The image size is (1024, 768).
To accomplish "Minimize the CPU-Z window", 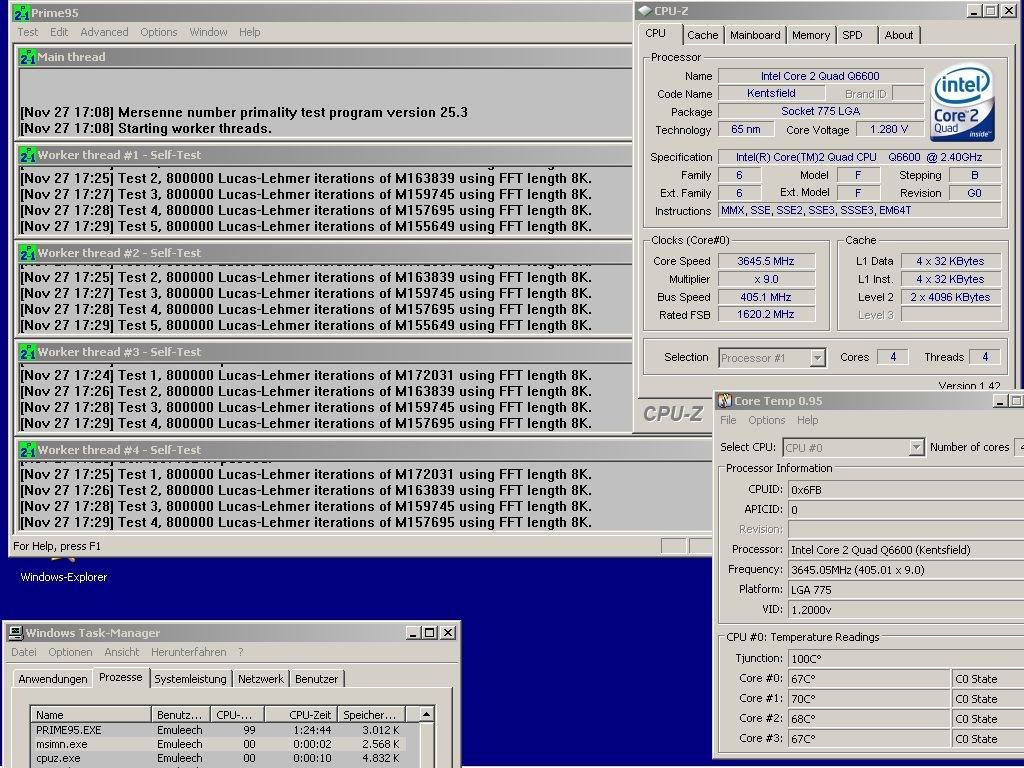I will 974,11.
